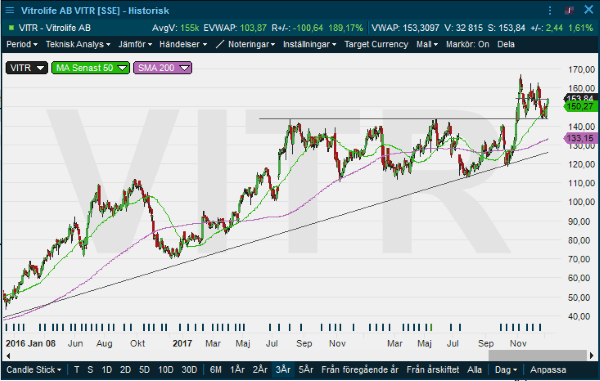
Task: Click the V: 32 815 volume value
Action: pos(463,28)
